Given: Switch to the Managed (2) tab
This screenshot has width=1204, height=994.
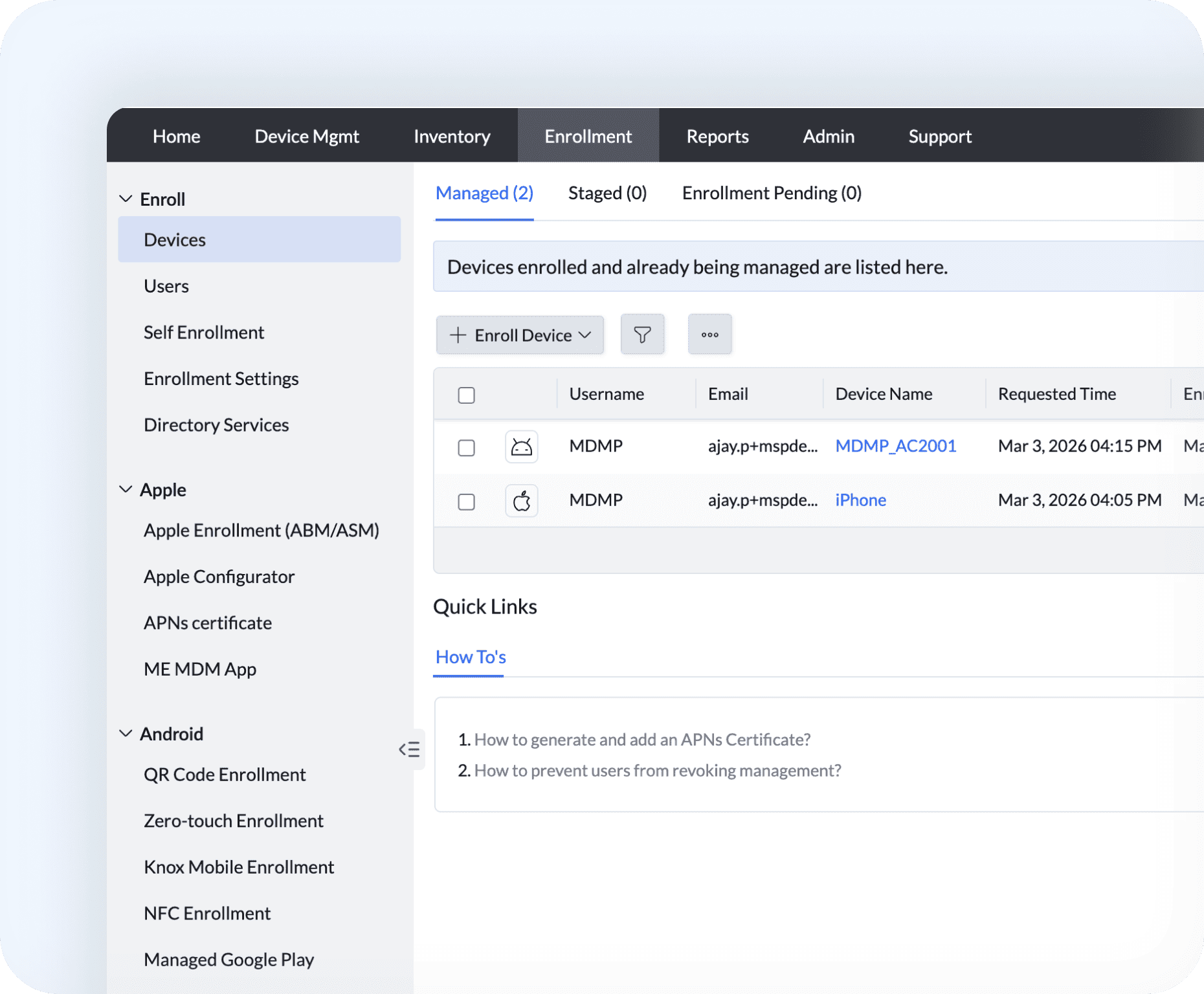Looking at the screenshot, I should (484, 193).
